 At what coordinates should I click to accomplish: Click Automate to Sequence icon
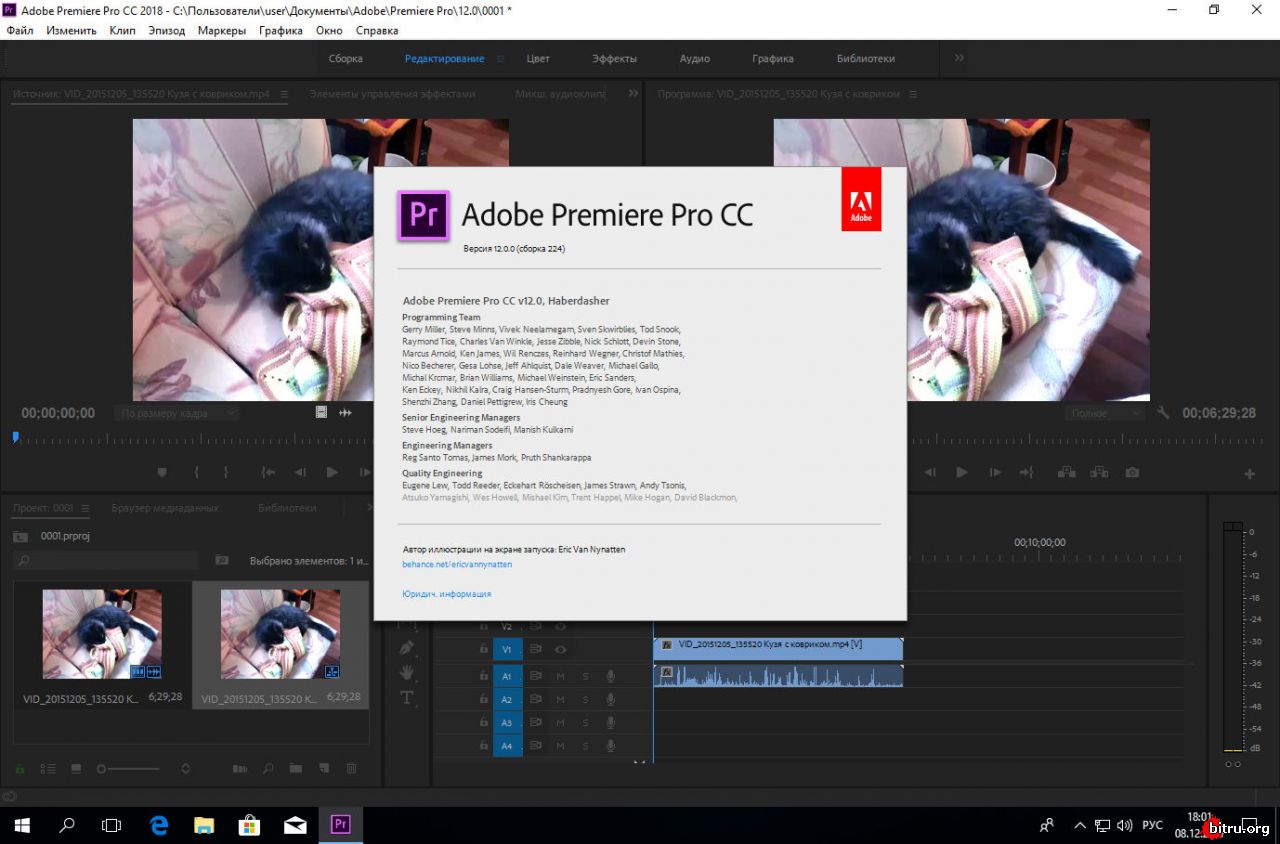click(x=240, y=769)
